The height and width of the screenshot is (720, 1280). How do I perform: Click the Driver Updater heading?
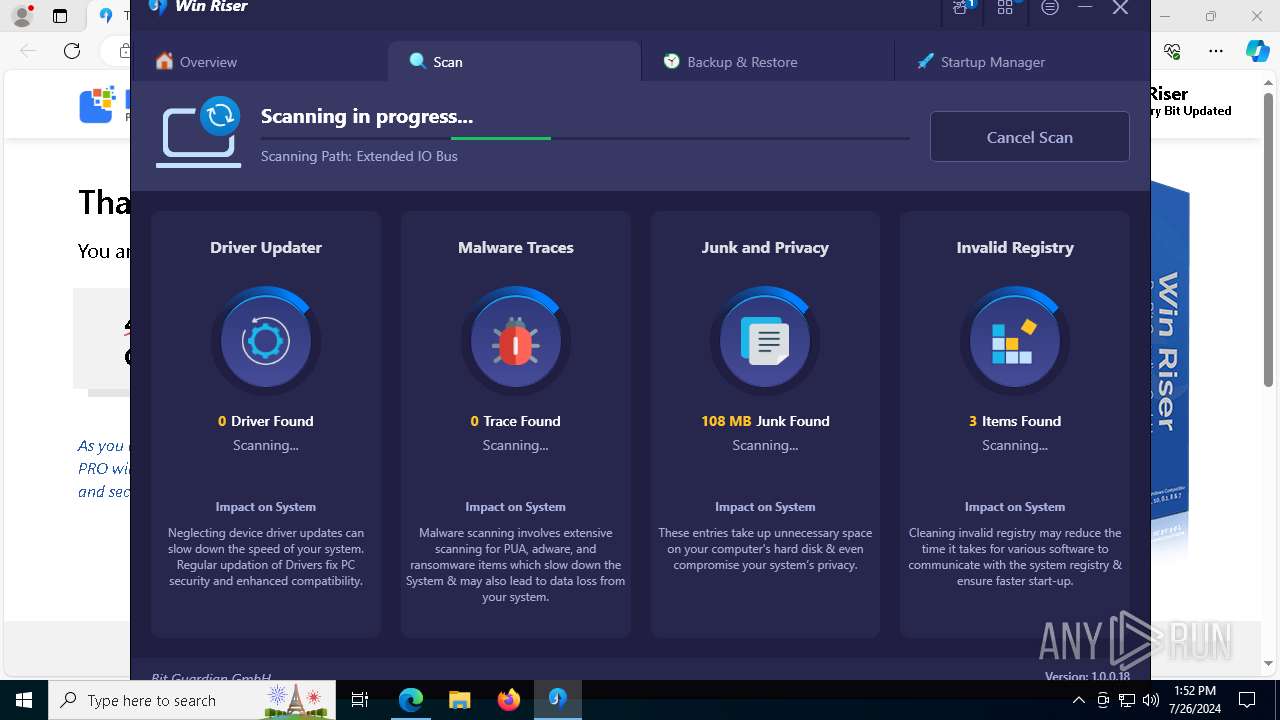[x=265, y=247]
